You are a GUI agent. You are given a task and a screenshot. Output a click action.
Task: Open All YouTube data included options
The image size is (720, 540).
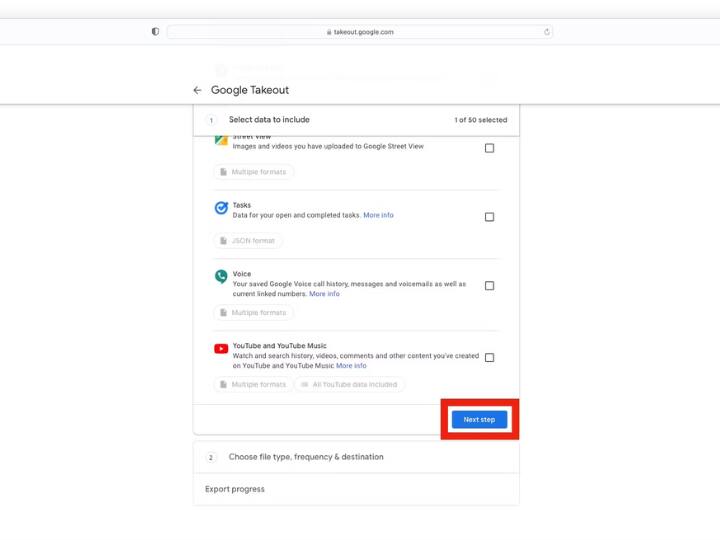349,384
